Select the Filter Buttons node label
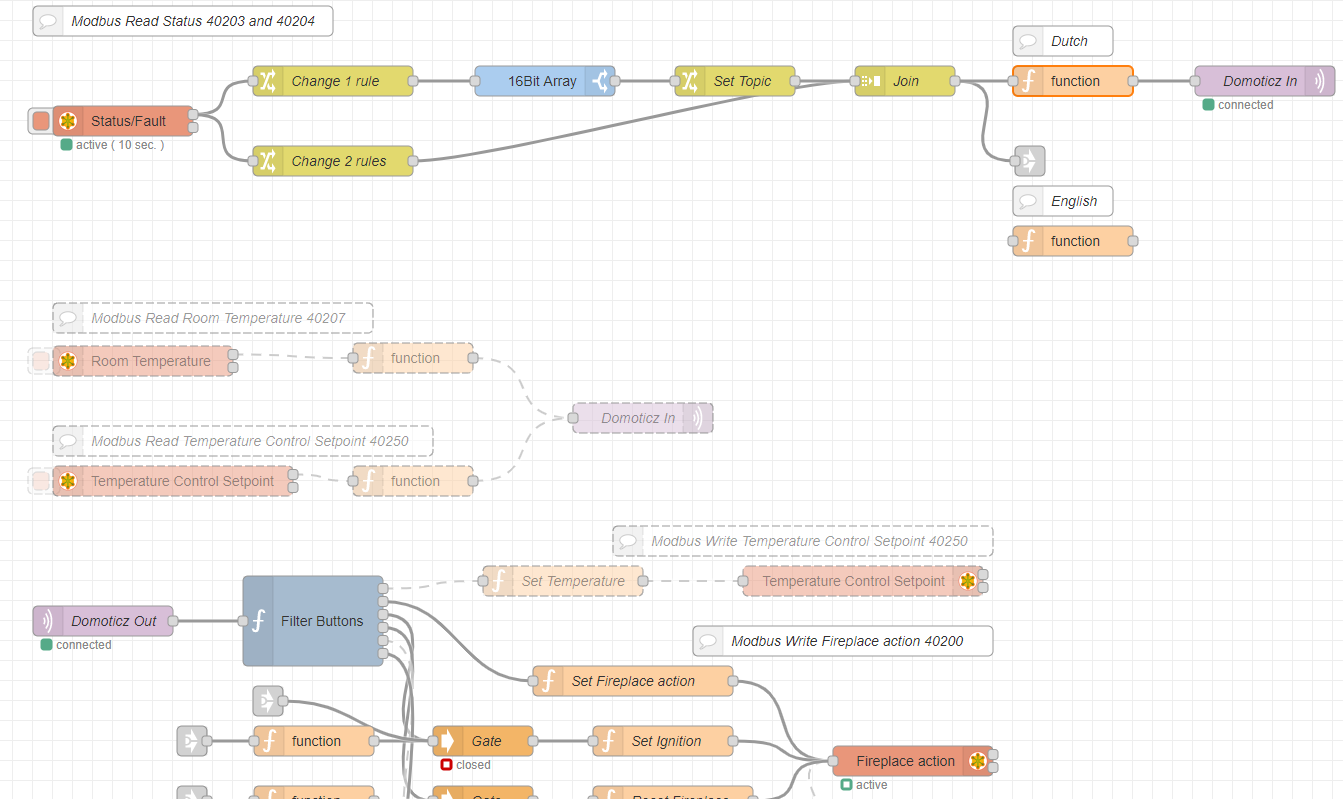 (x=322, y=621)
